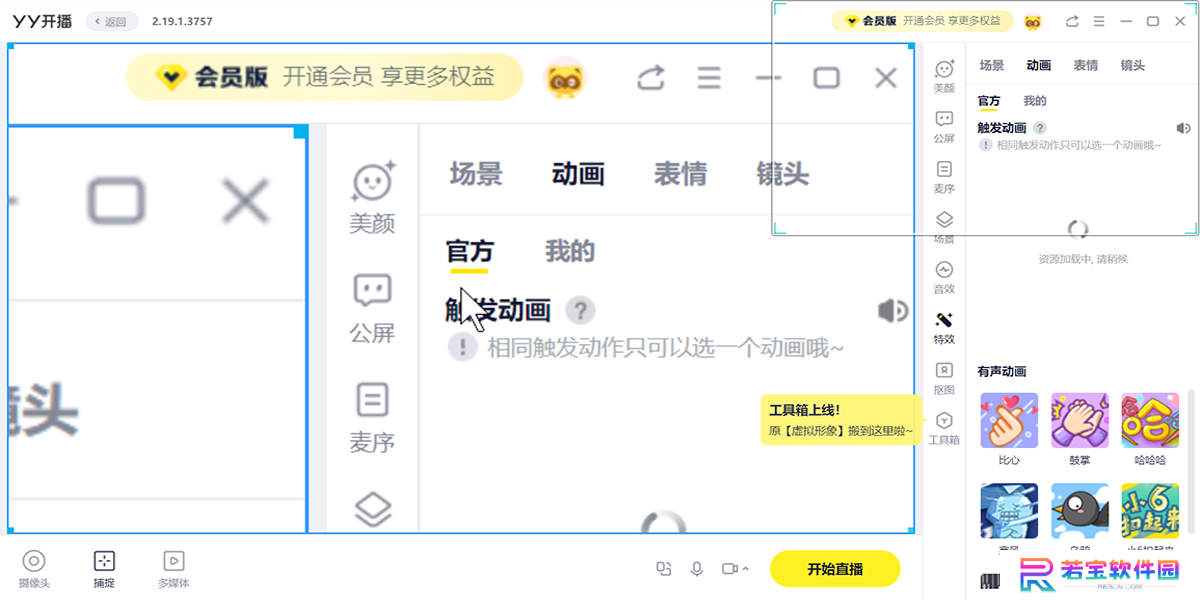The width and height of the screenshot is (1200, 600).
Task: Open the 麦序 mic queue panel
Action: coord(944,177)
